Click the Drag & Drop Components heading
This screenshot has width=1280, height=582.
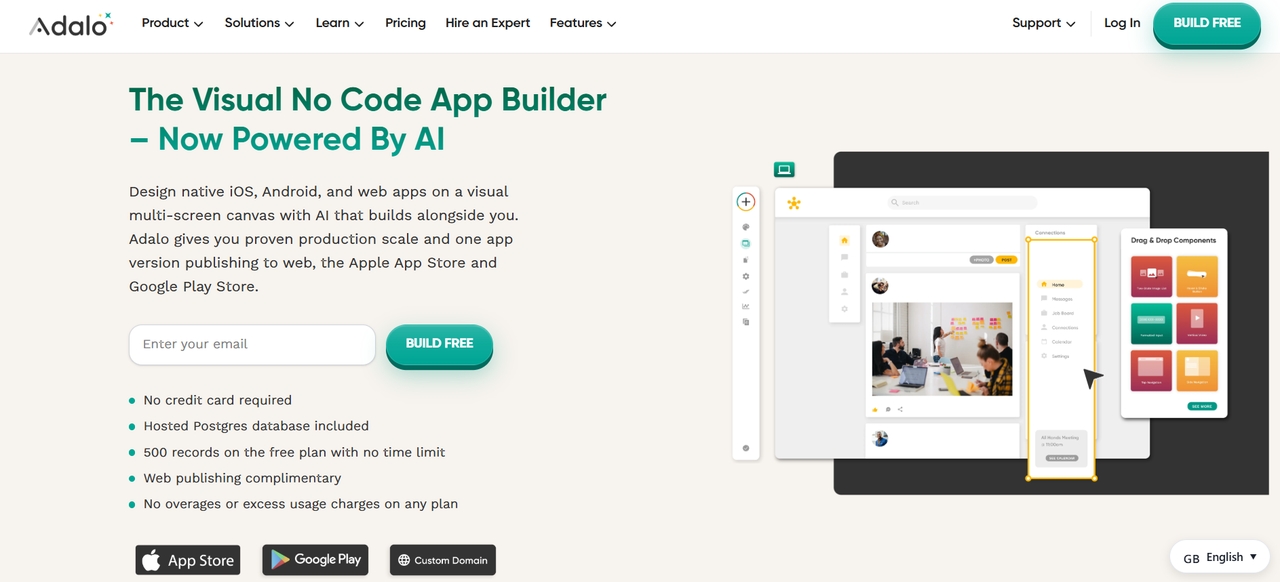1173,240
